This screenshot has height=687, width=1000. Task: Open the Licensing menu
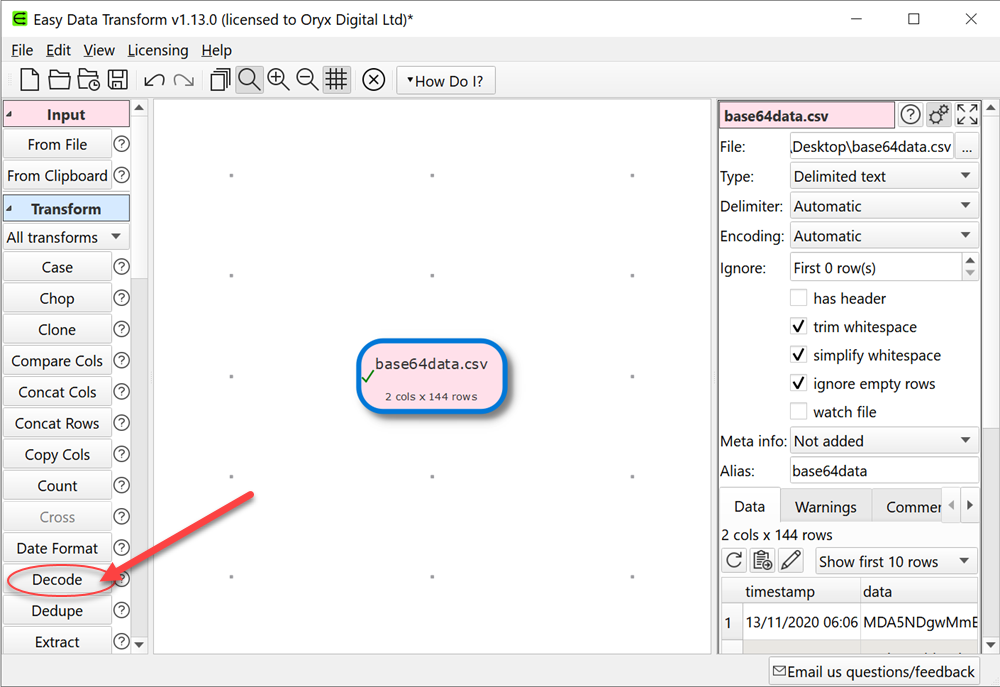point(157,50)
